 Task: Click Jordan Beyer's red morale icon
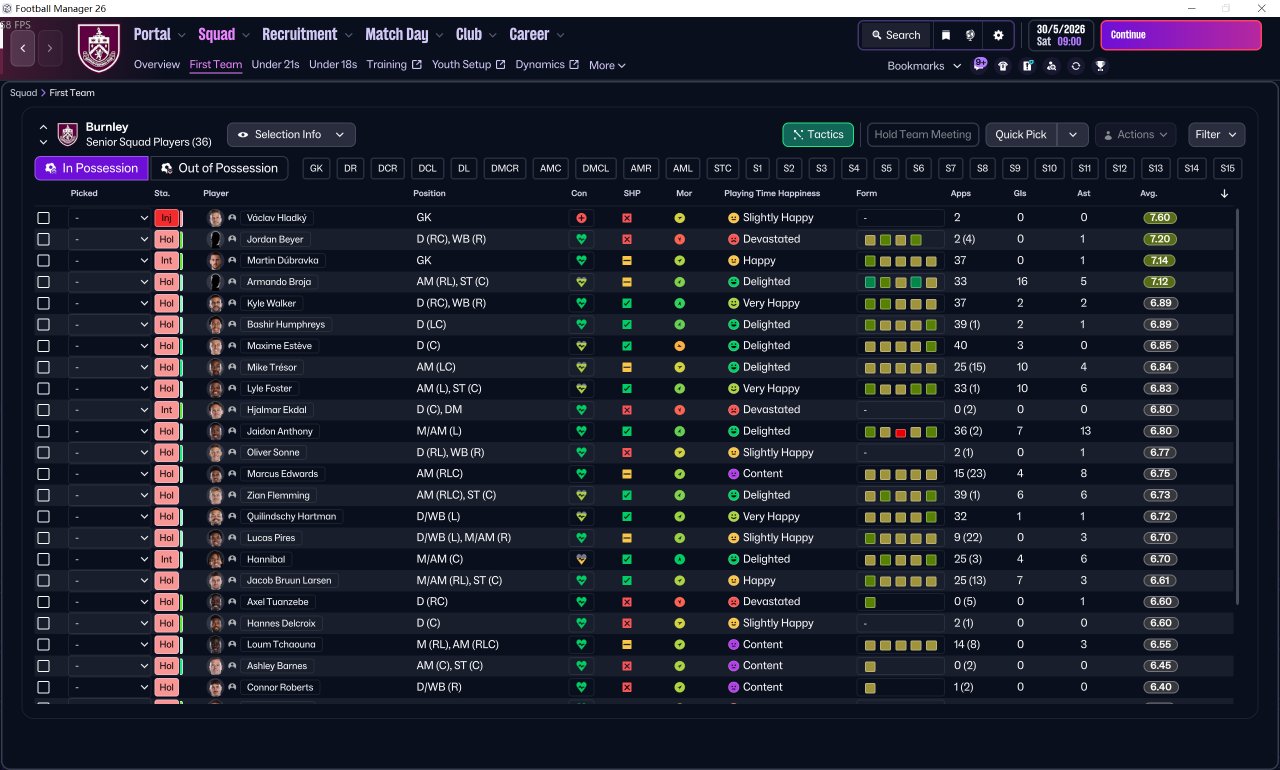pyautogui.click(x=679, y=239)
